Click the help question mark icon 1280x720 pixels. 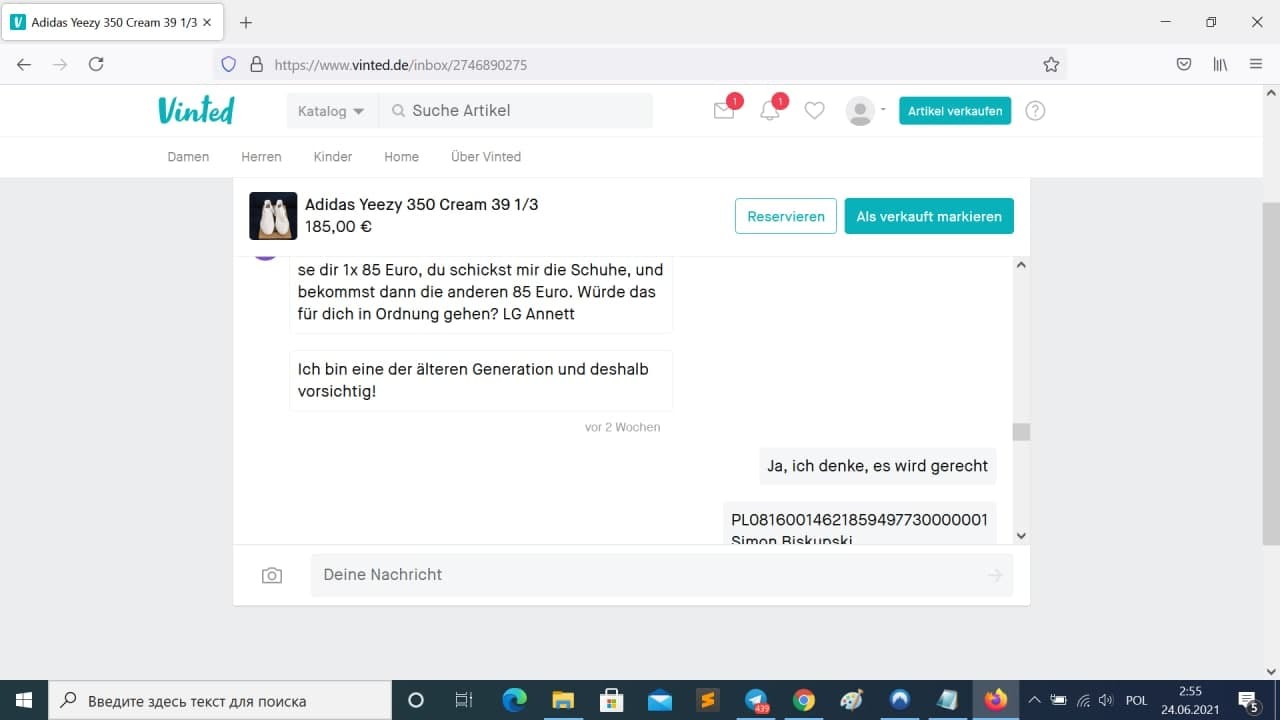click(x=1035, y=111)
